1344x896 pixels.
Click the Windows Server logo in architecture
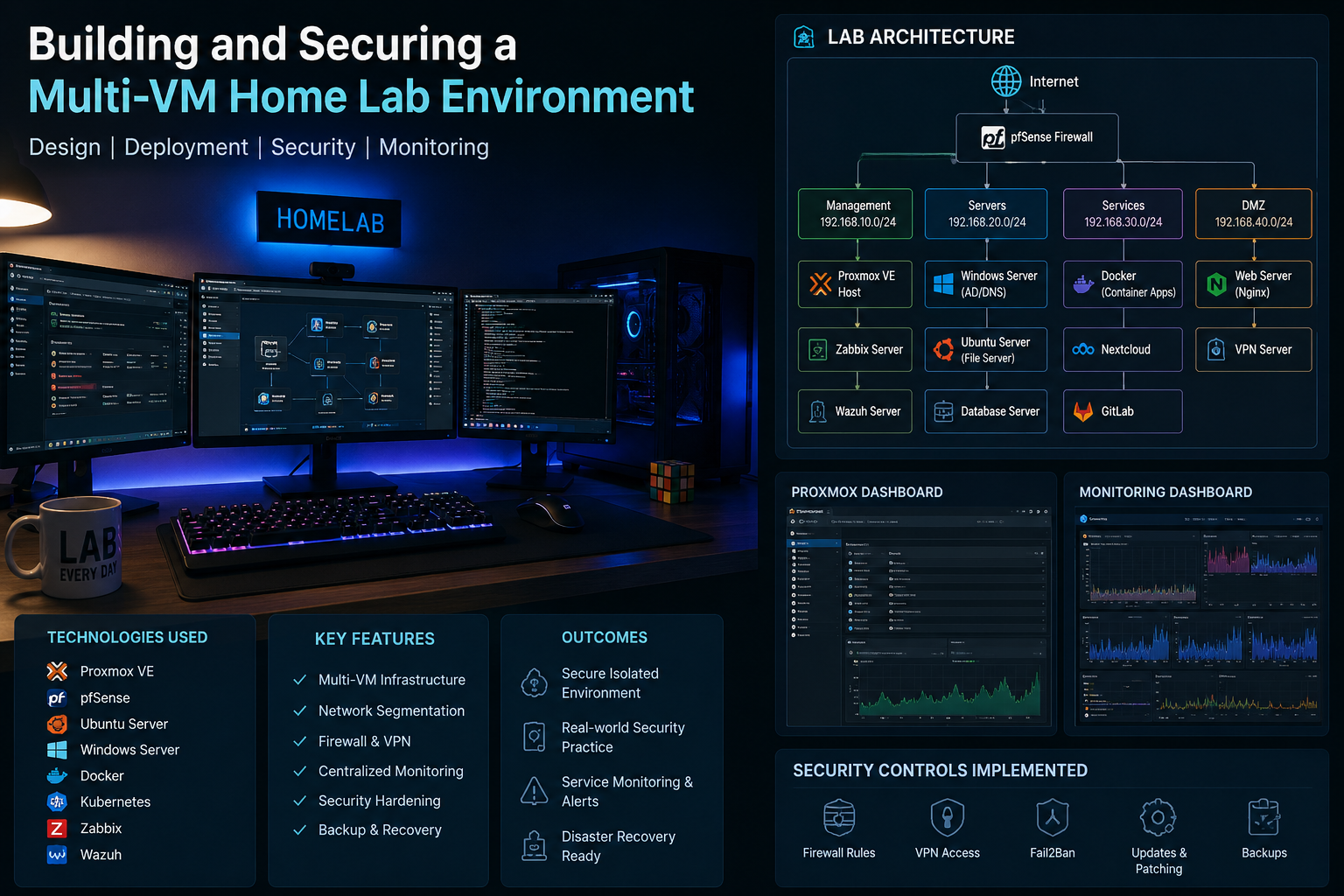point(943,283)
